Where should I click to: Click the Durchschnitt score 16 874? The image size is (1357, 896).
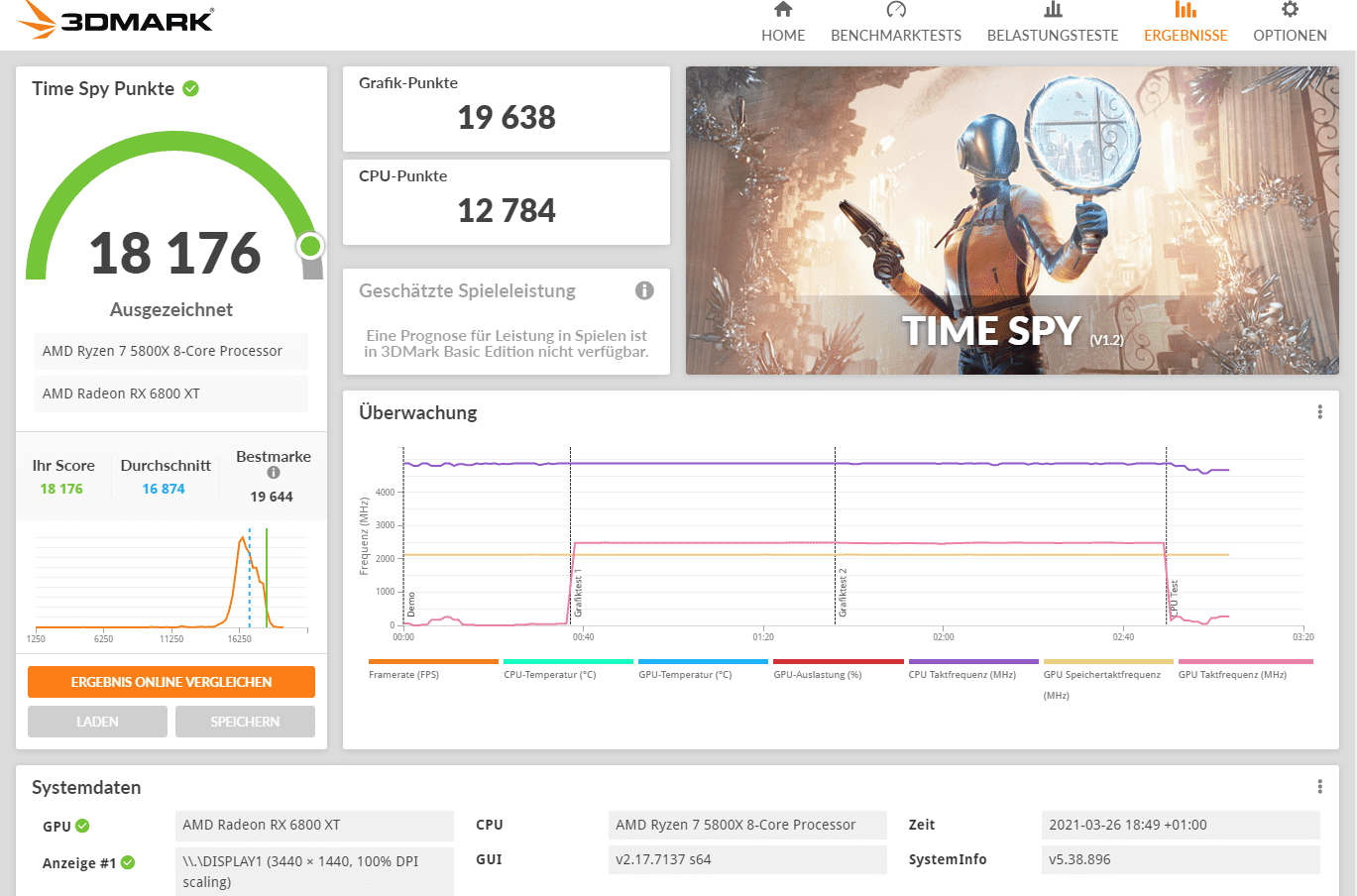click(164, 489)
